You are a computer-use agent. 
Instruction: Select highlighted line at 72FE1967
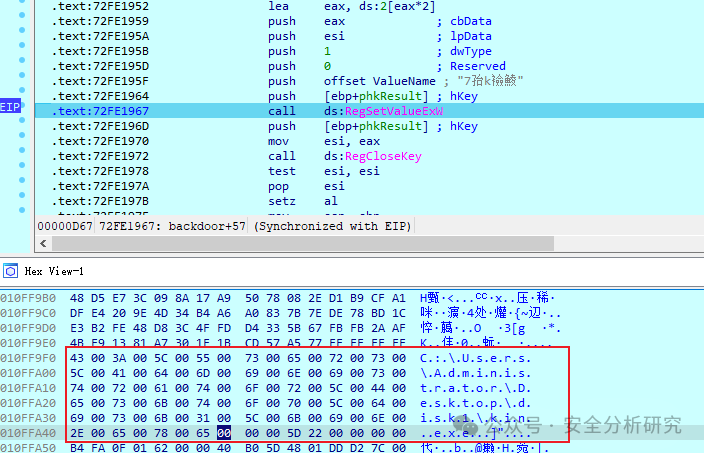point(369,111)
